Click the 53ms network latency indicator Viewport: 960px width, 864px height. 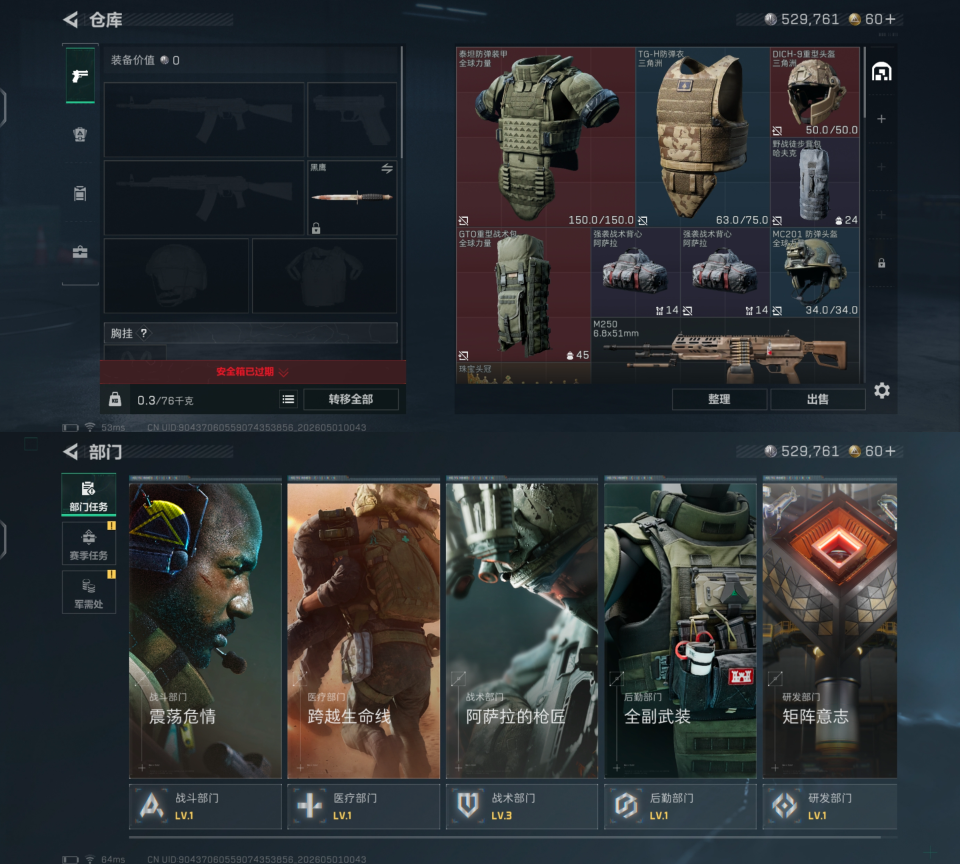(x=113, y=427)
